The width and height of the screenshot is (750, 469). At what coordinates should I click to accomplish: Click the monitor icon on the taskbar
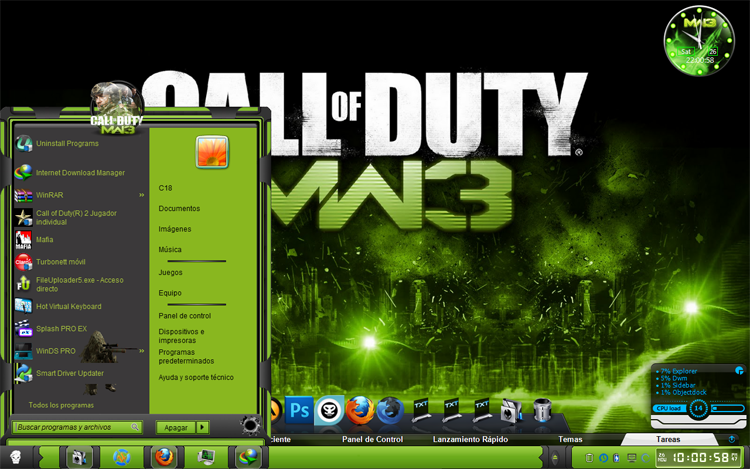tap(206, 457)
